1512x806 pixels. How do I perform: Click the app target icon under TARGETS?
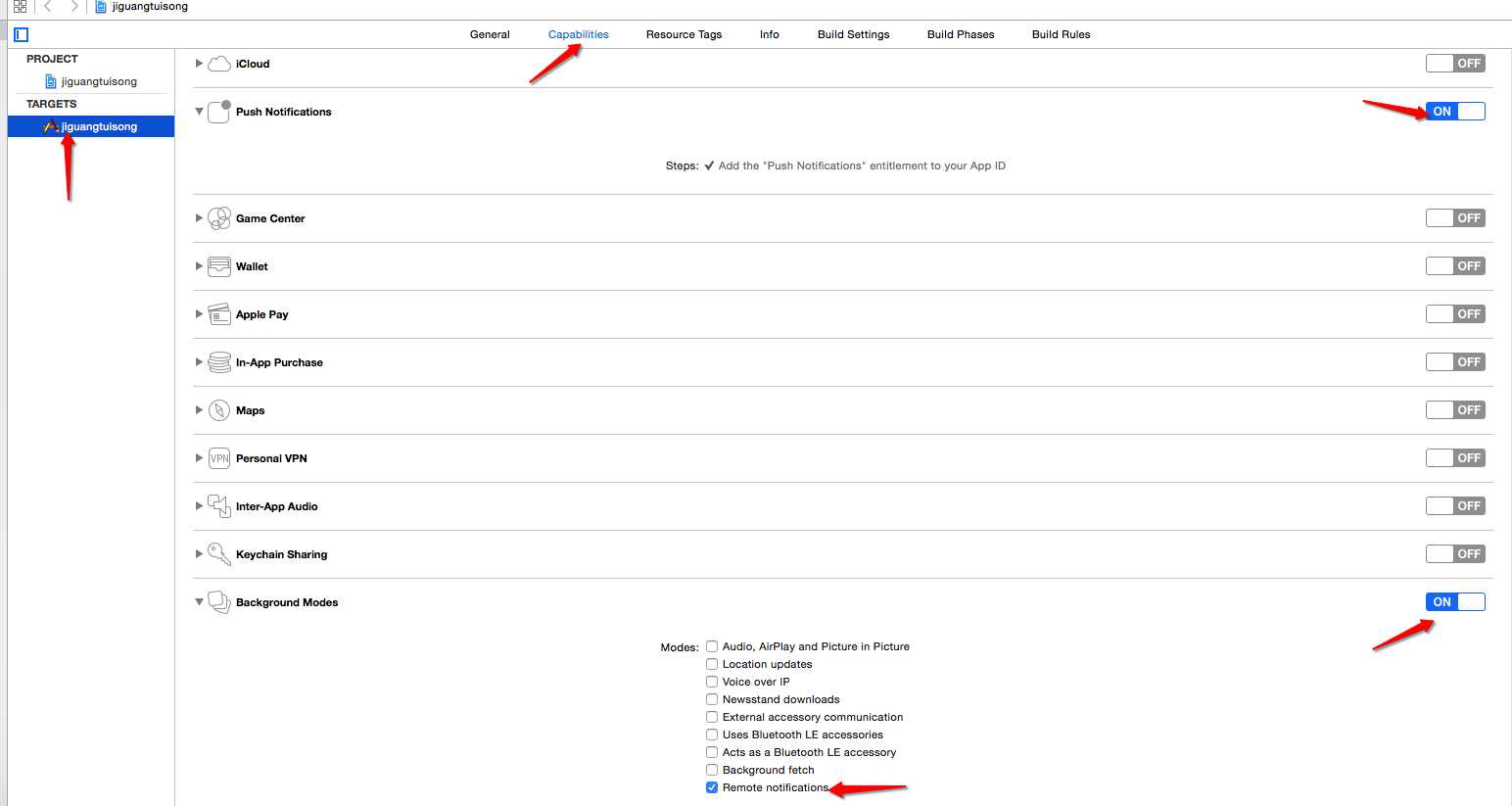point(51,126)
